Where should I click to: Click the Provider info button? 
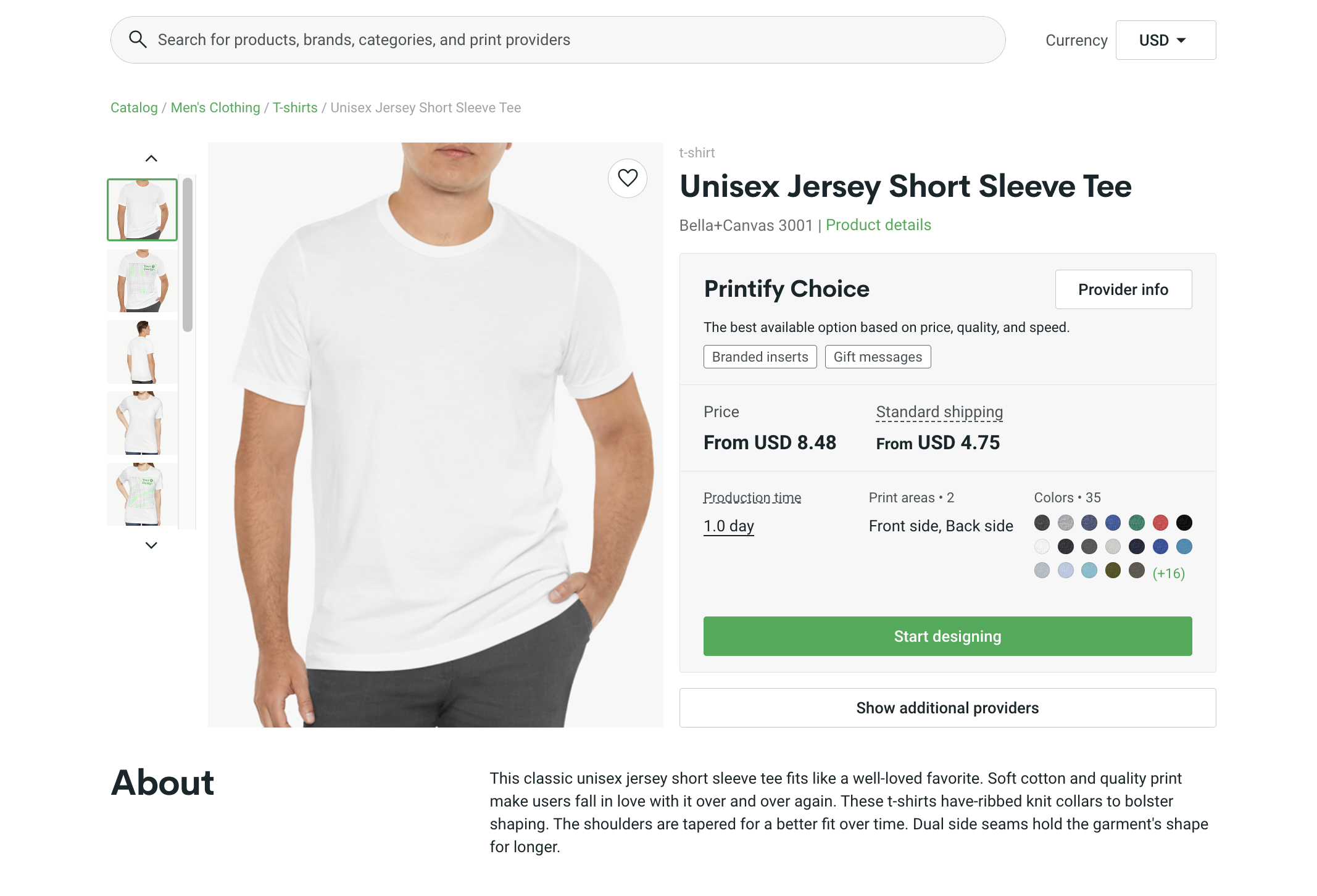point(1123,289)
